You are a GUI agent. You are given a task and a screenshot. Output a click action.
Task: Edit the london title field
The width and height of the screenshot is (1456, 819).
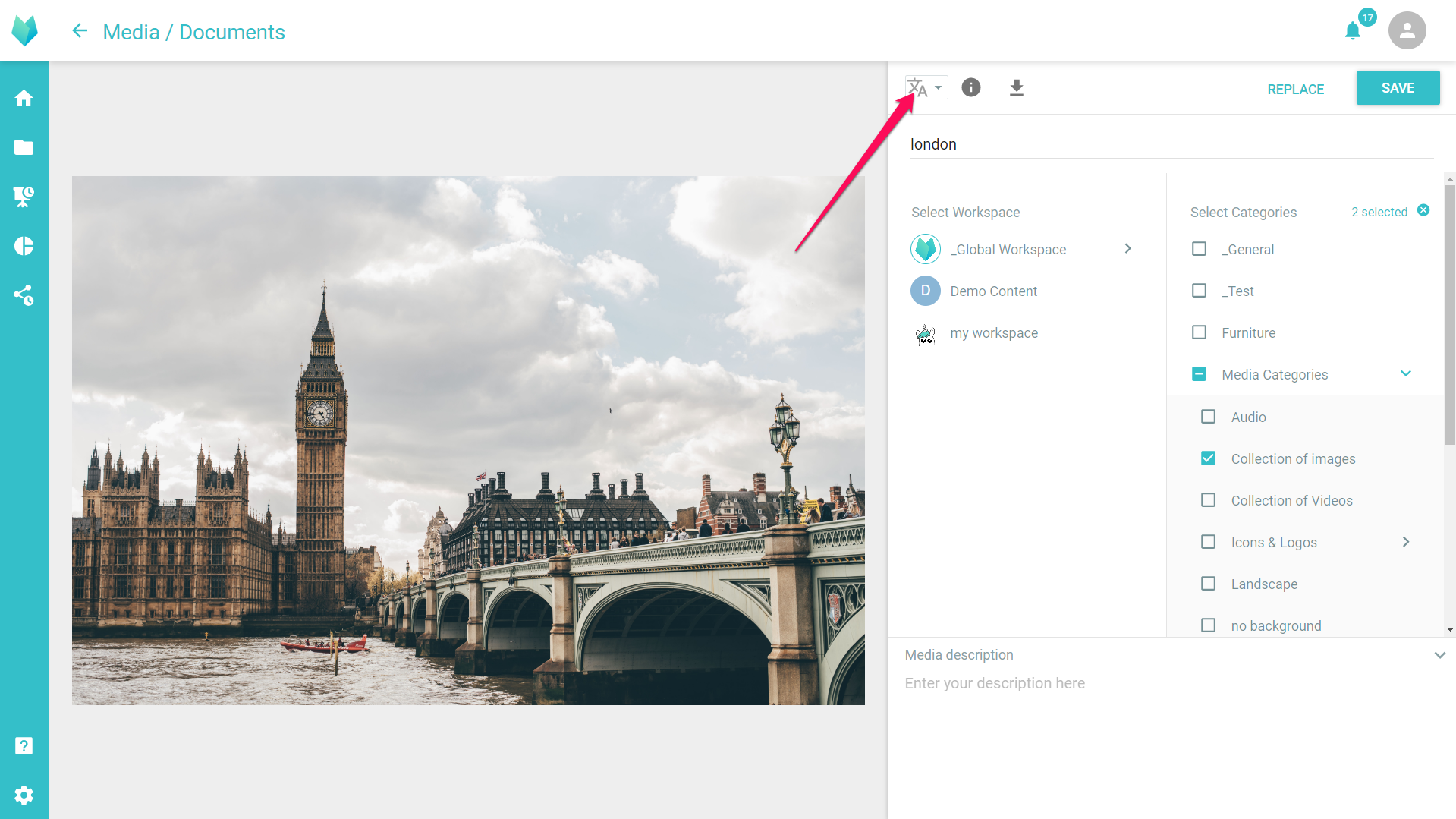1171,144
